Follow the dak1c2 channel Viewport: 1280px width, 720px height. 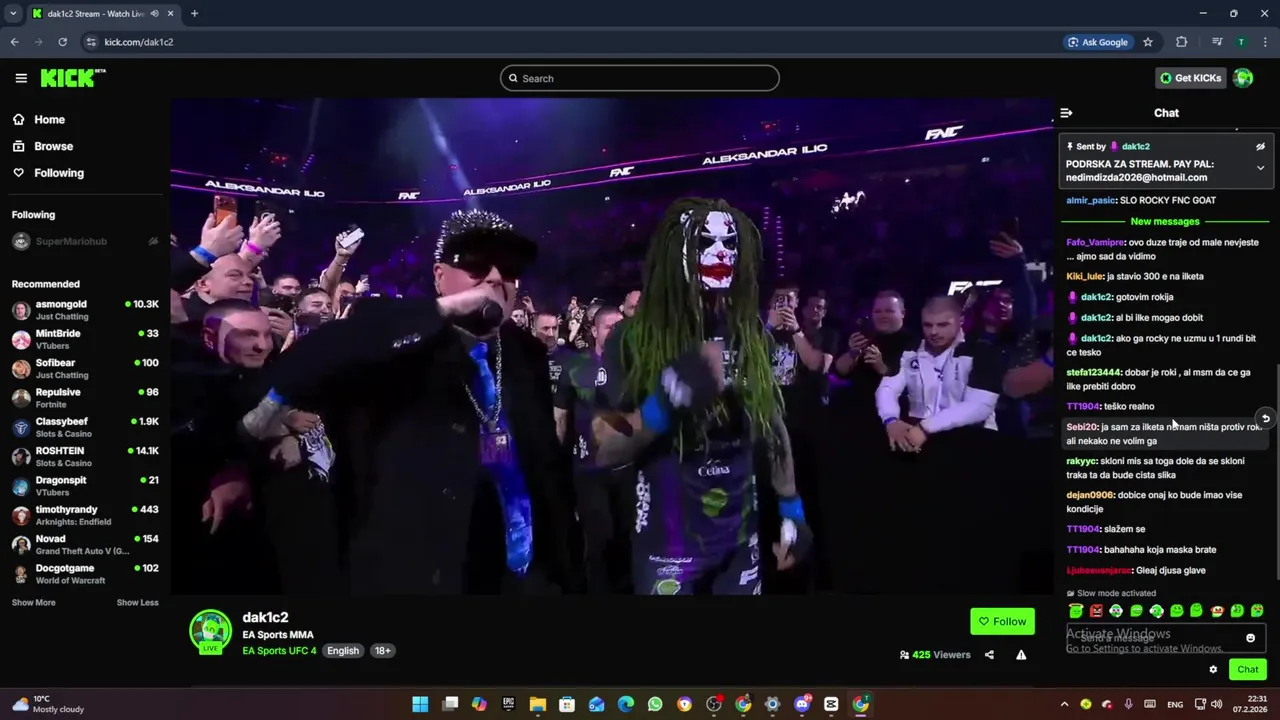(1002, 621)
